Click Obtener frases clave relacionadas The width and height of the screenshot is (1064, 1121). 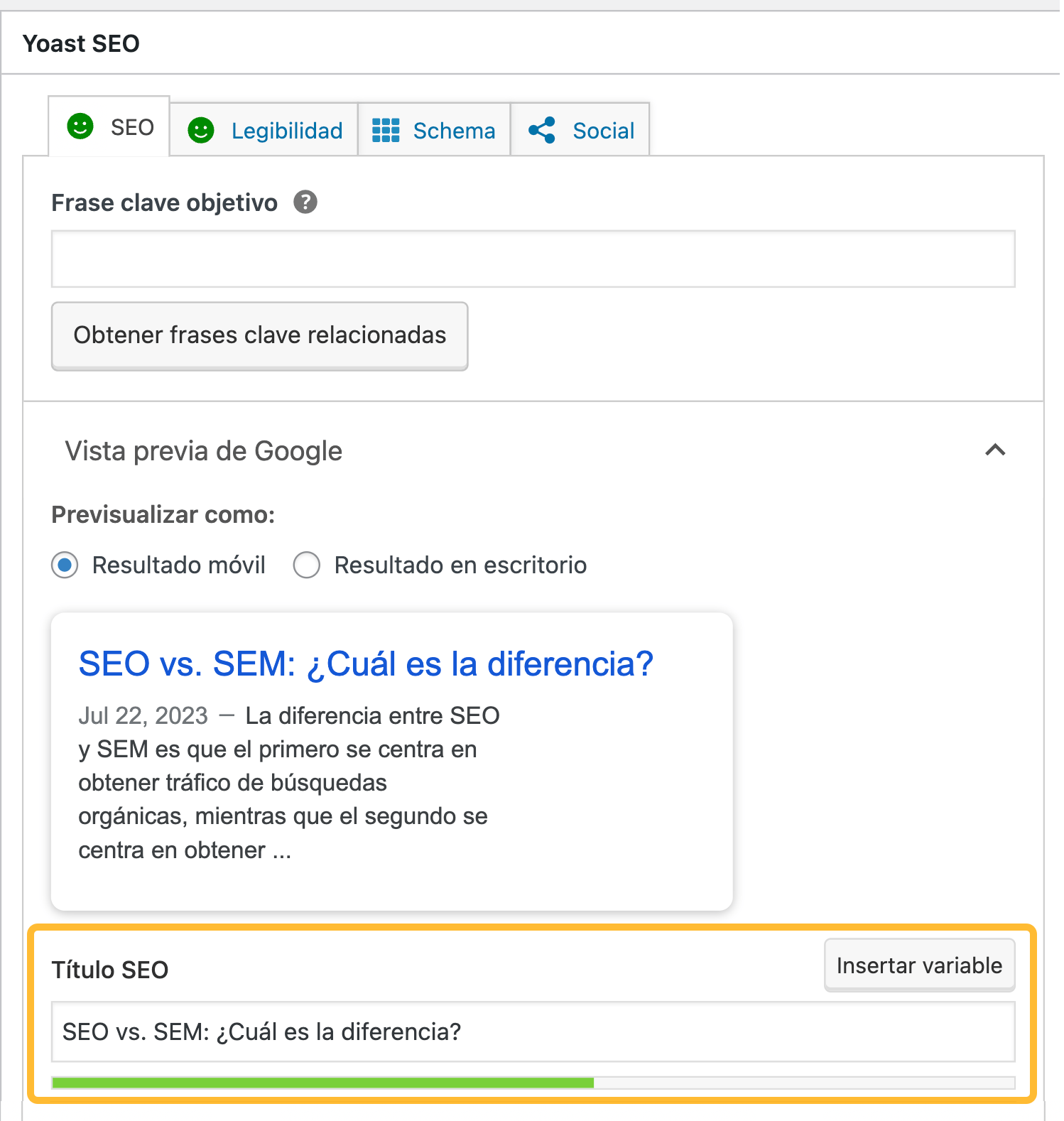(259, 335)
